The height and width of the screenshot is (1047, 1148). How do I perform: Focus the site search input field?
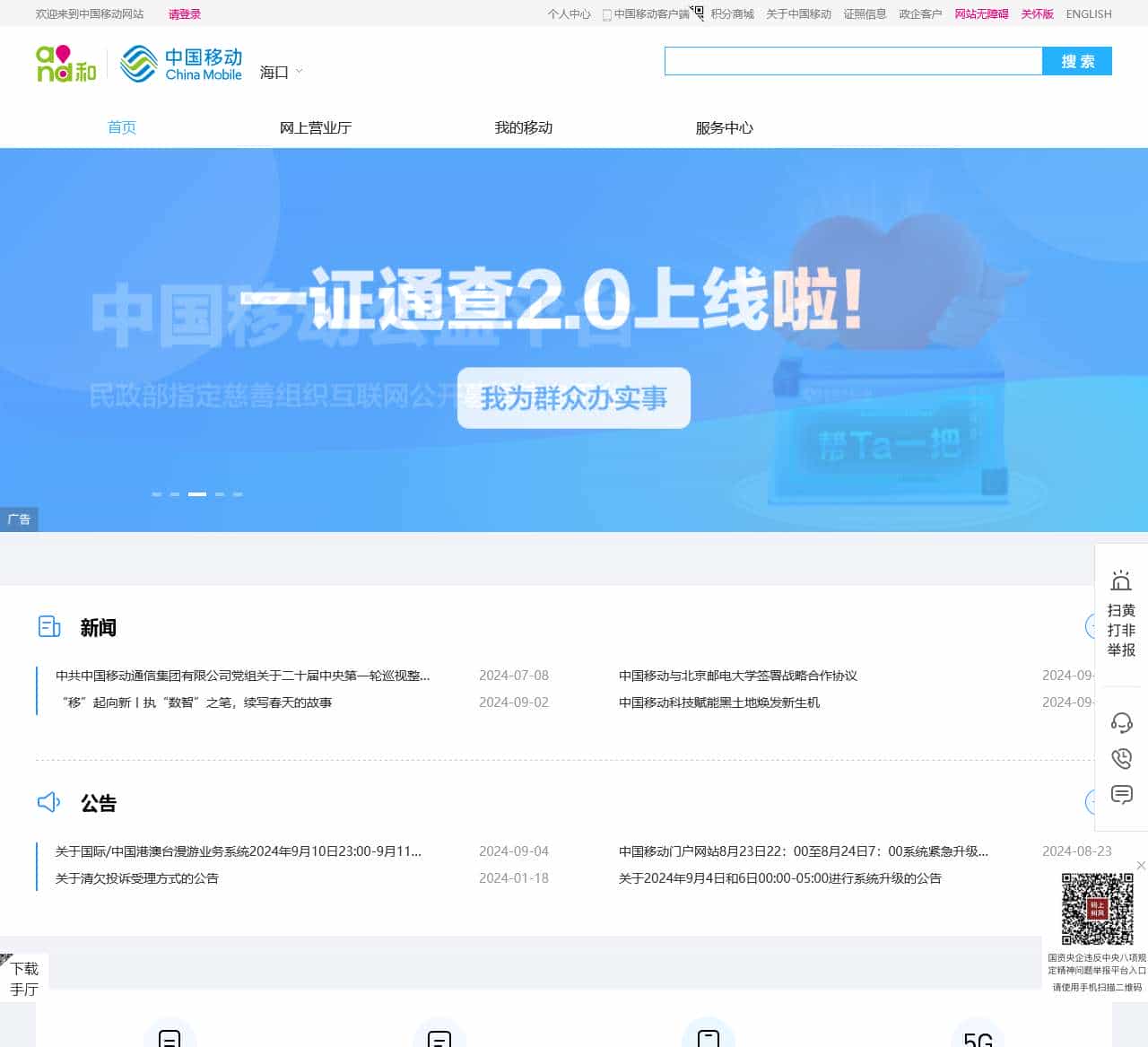(853, 61)
